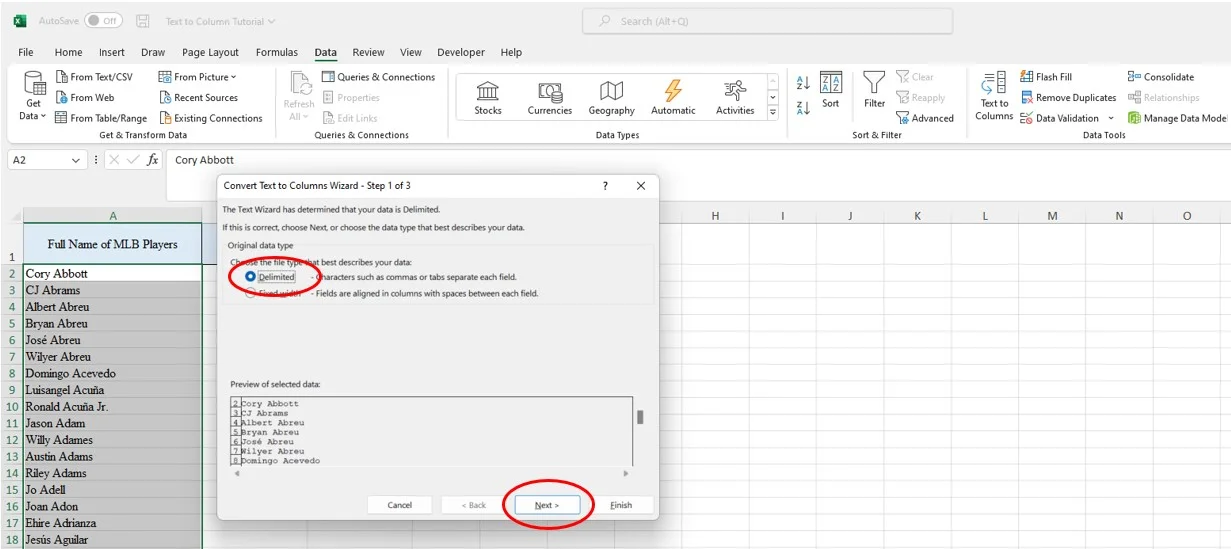Sort Z to A descending

click(803, 108)
